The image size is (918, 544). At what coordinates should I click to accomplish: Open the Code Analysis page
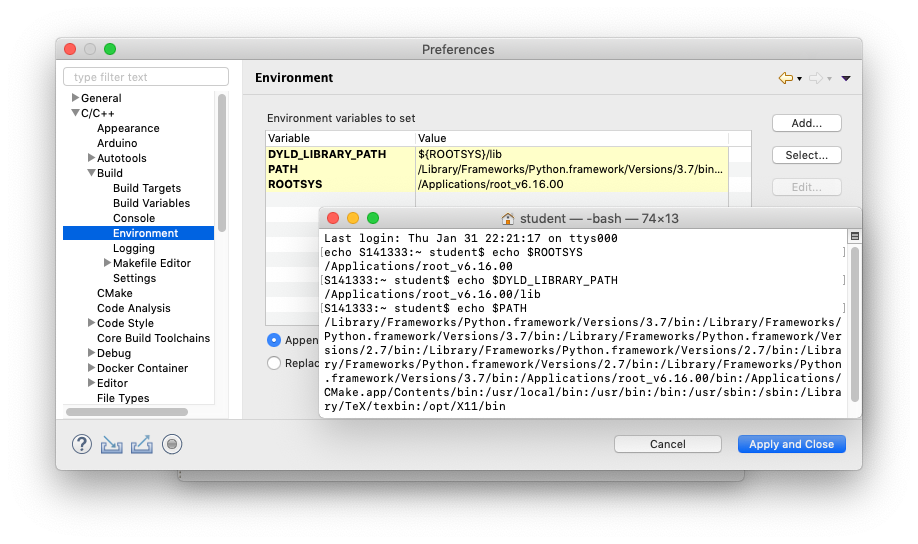[x=134, y=308]
